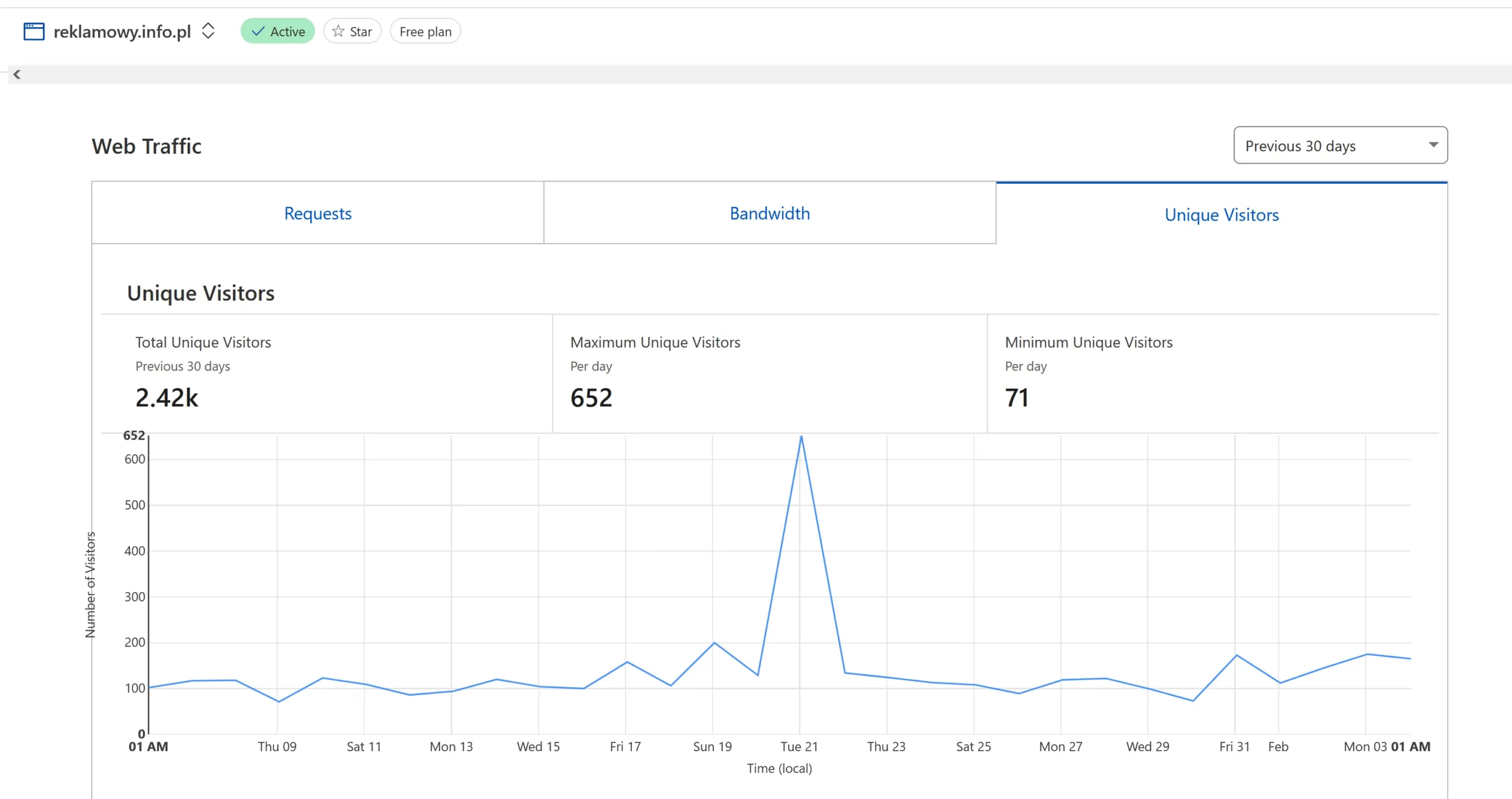Screen dimensions: 1512x799
Task: Click the Maximum Unique Visitors 652 value
Action: point(591,398)
